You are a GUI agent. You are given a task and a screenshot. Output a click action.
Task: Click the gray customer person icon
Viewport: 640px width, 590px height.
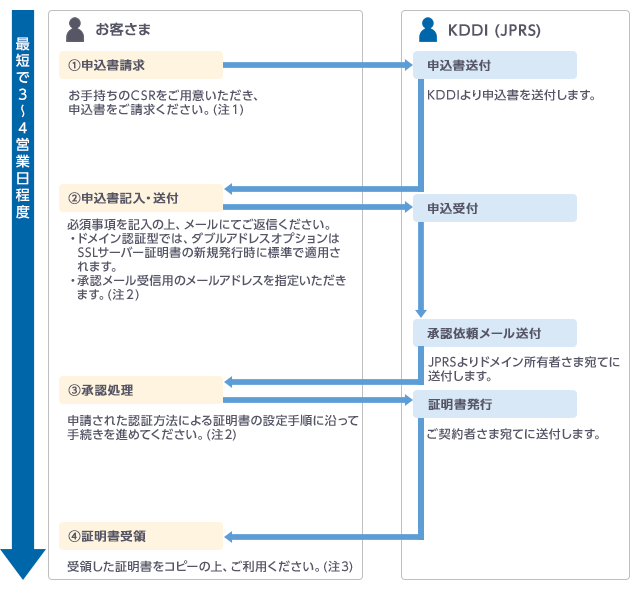pyautogui.click(x=74, y=30)
